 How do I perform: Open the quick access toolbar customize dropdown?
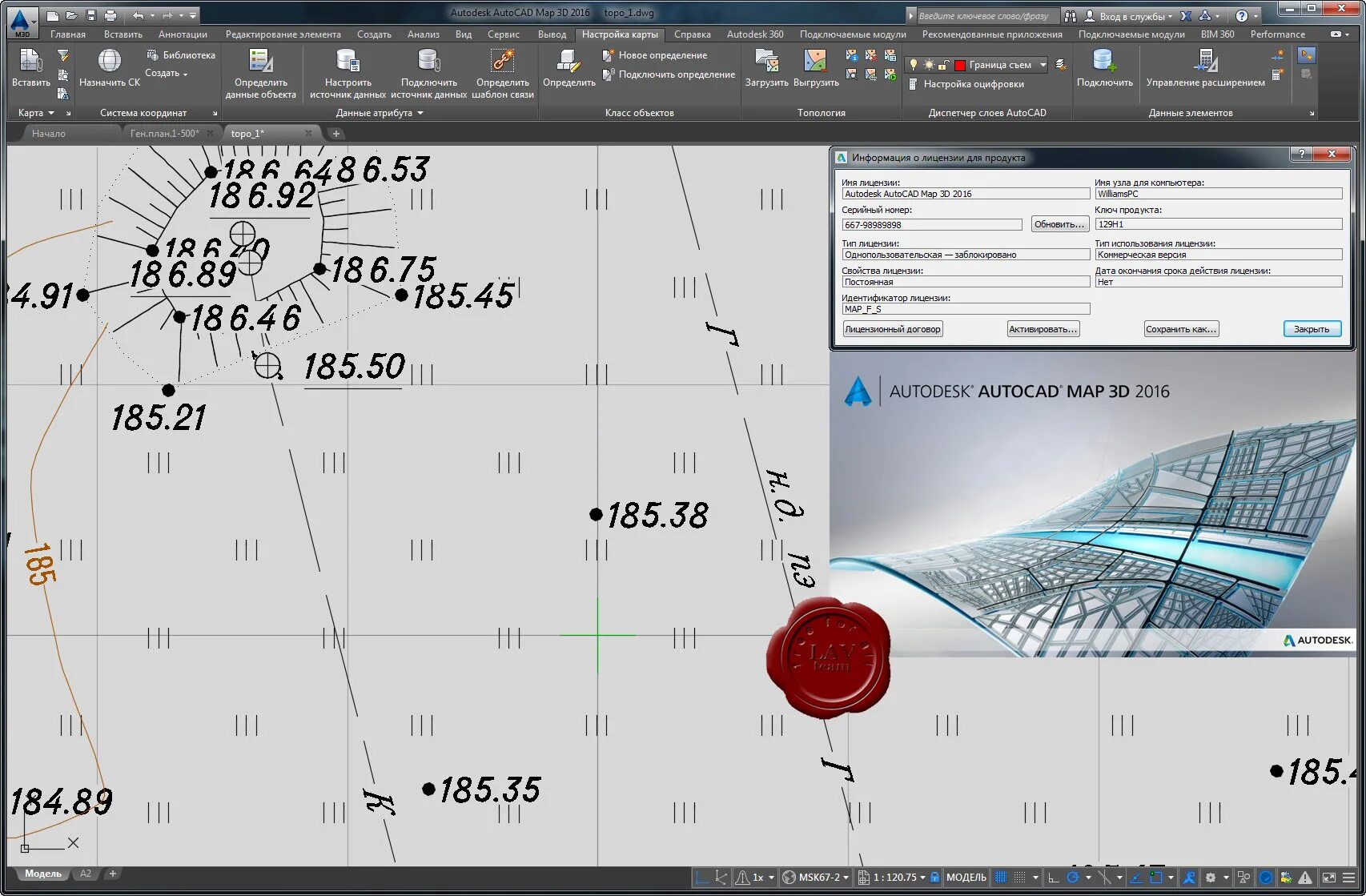193,15
